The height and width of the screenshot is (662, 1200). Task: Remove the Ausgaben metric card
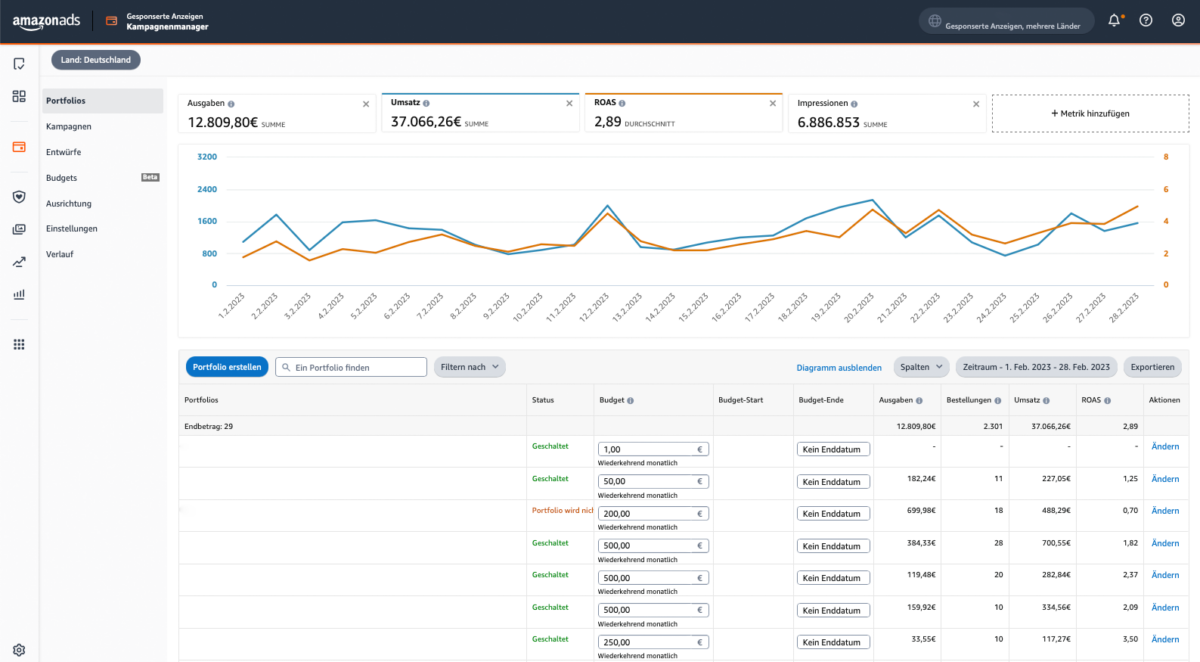pos(366,103)
